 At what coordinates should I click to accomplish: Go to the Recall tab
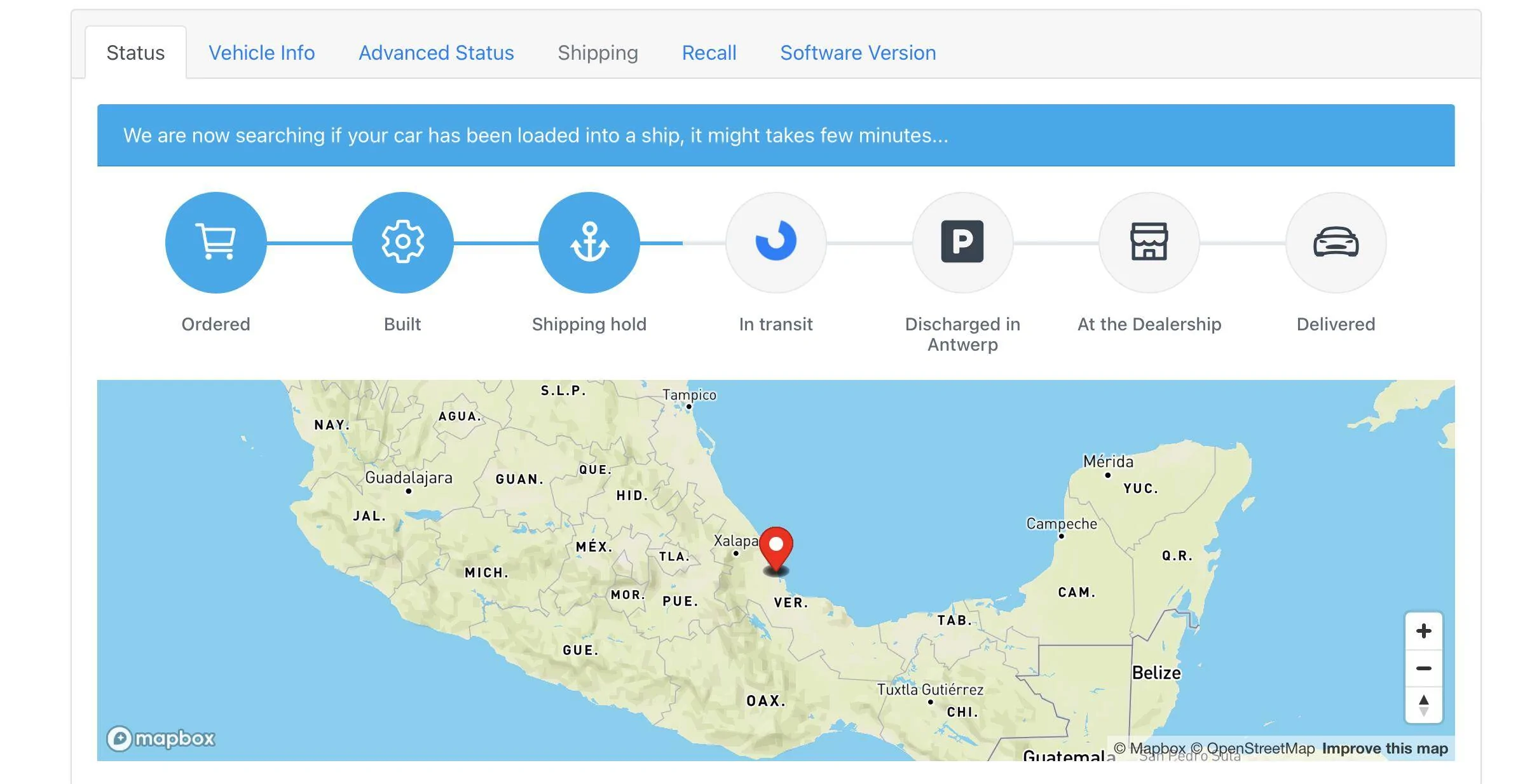[x=709, y=53]
